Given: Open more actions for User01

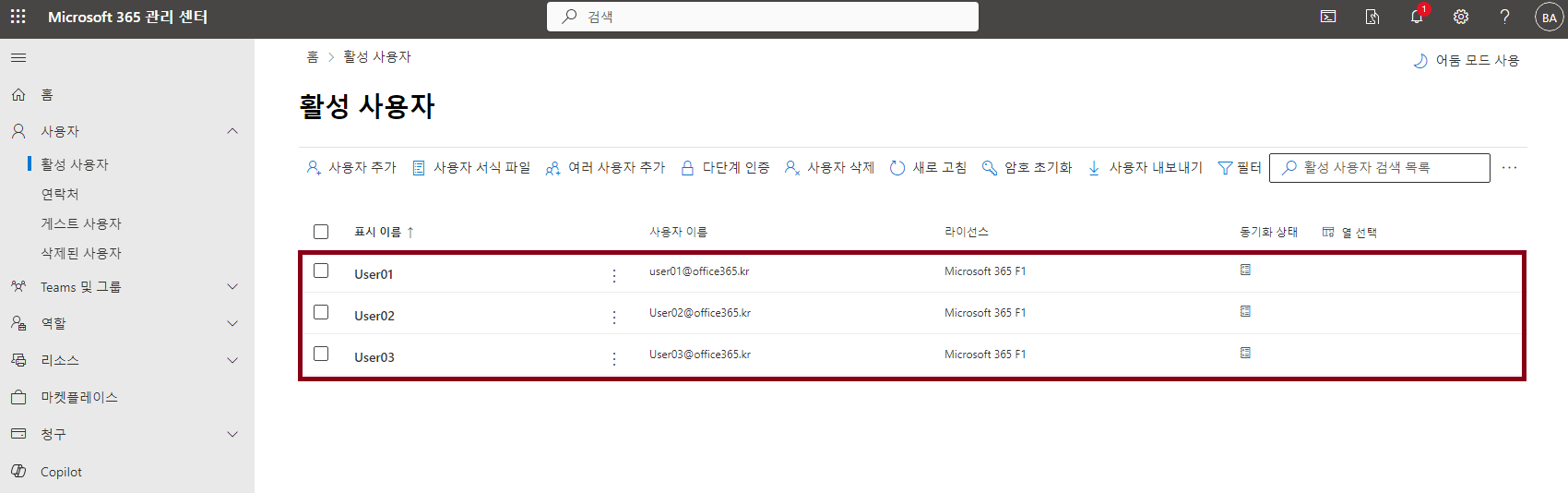Looking at the screenshot, I should click(614, 275).
